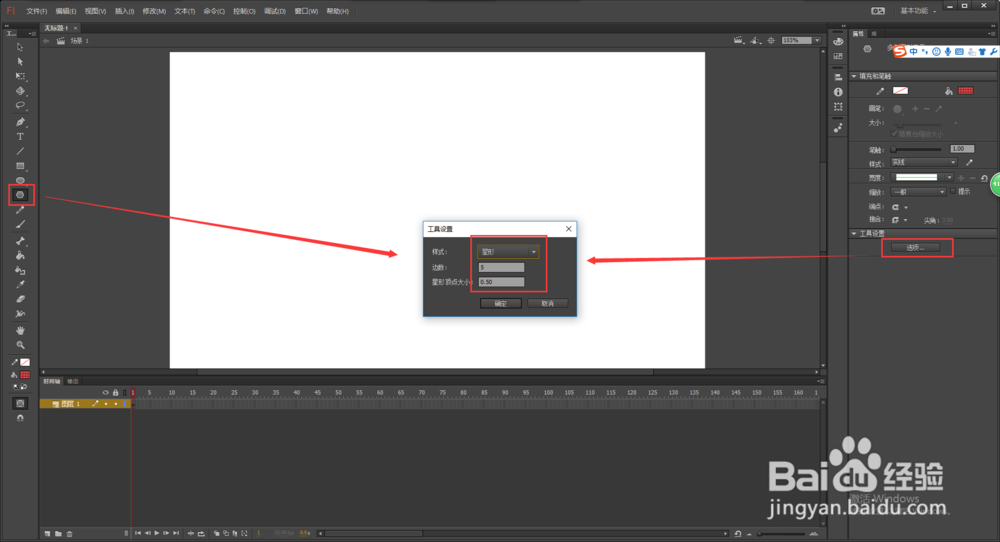Viewport: 1000px width, 542px height.
Task: Select the 3D Rotation tool
Action: pos(20,91)
